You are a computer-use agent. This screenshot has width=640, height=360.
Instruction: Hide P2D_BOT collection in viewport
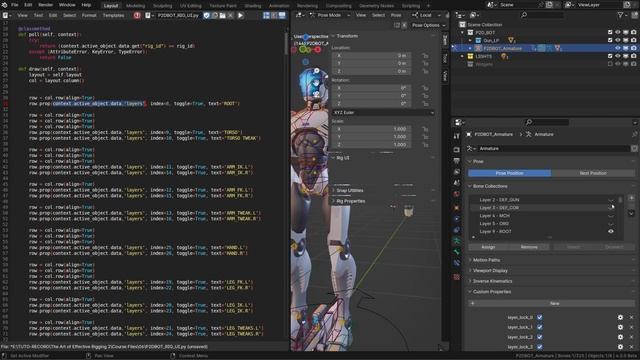[x=618, y=32]
